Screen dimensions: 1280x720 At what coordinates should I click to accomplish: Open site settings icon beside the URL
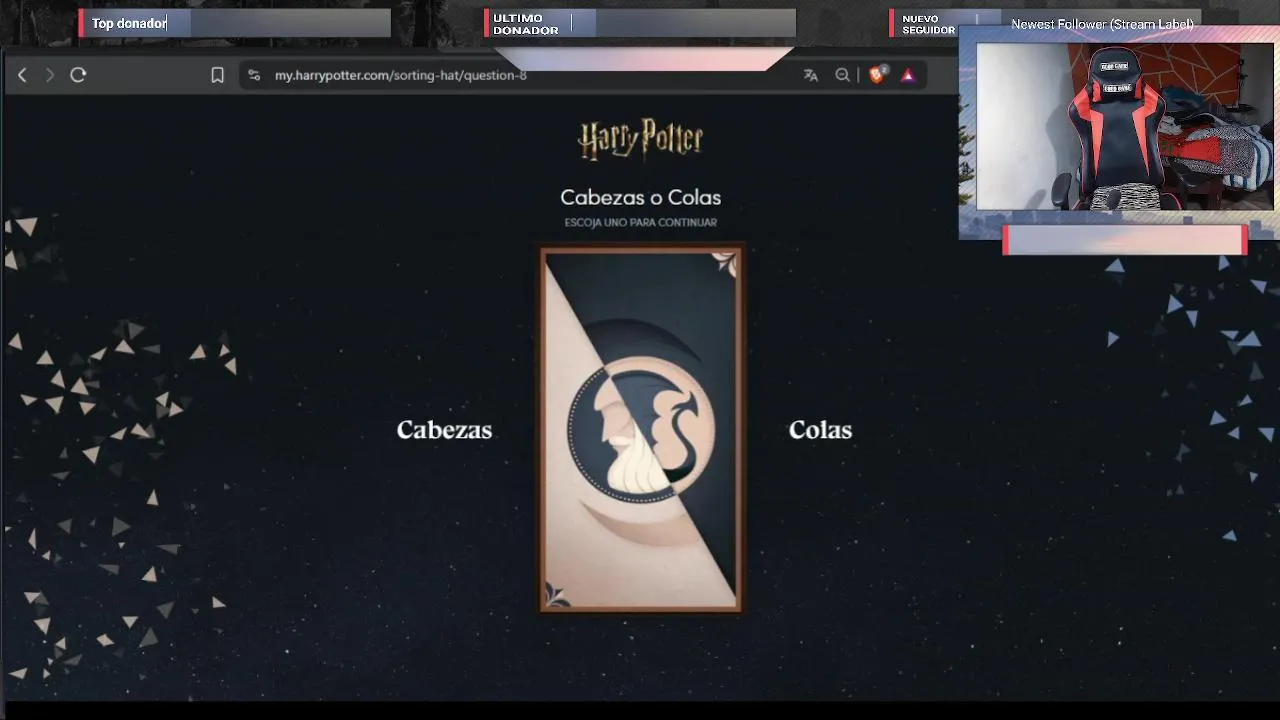pyautogui.click(x=254, y=75)
